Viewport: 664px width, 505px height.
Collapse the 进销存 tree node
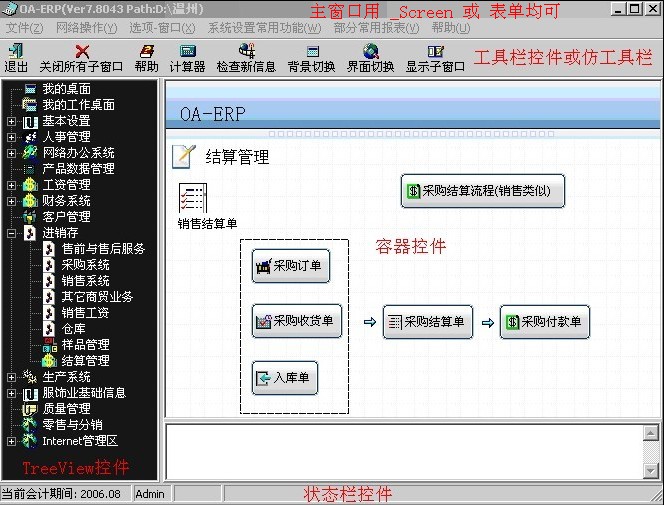tap(11, 233)
